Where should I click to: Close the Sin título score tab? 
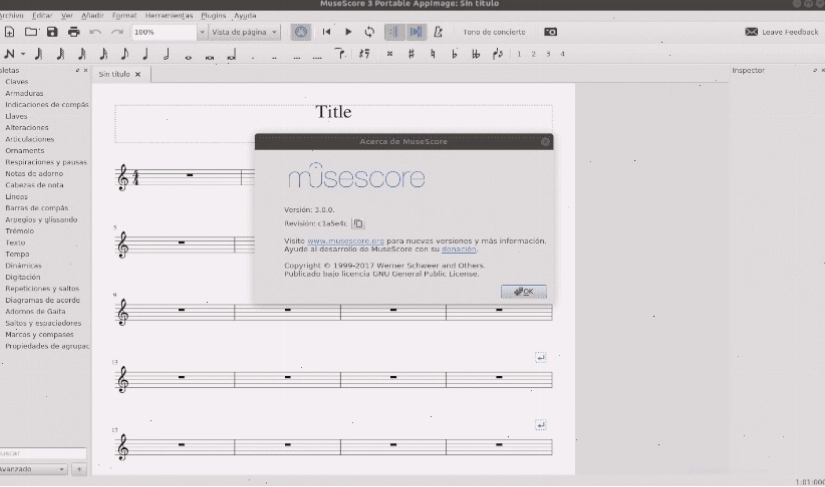click(138, 74)
